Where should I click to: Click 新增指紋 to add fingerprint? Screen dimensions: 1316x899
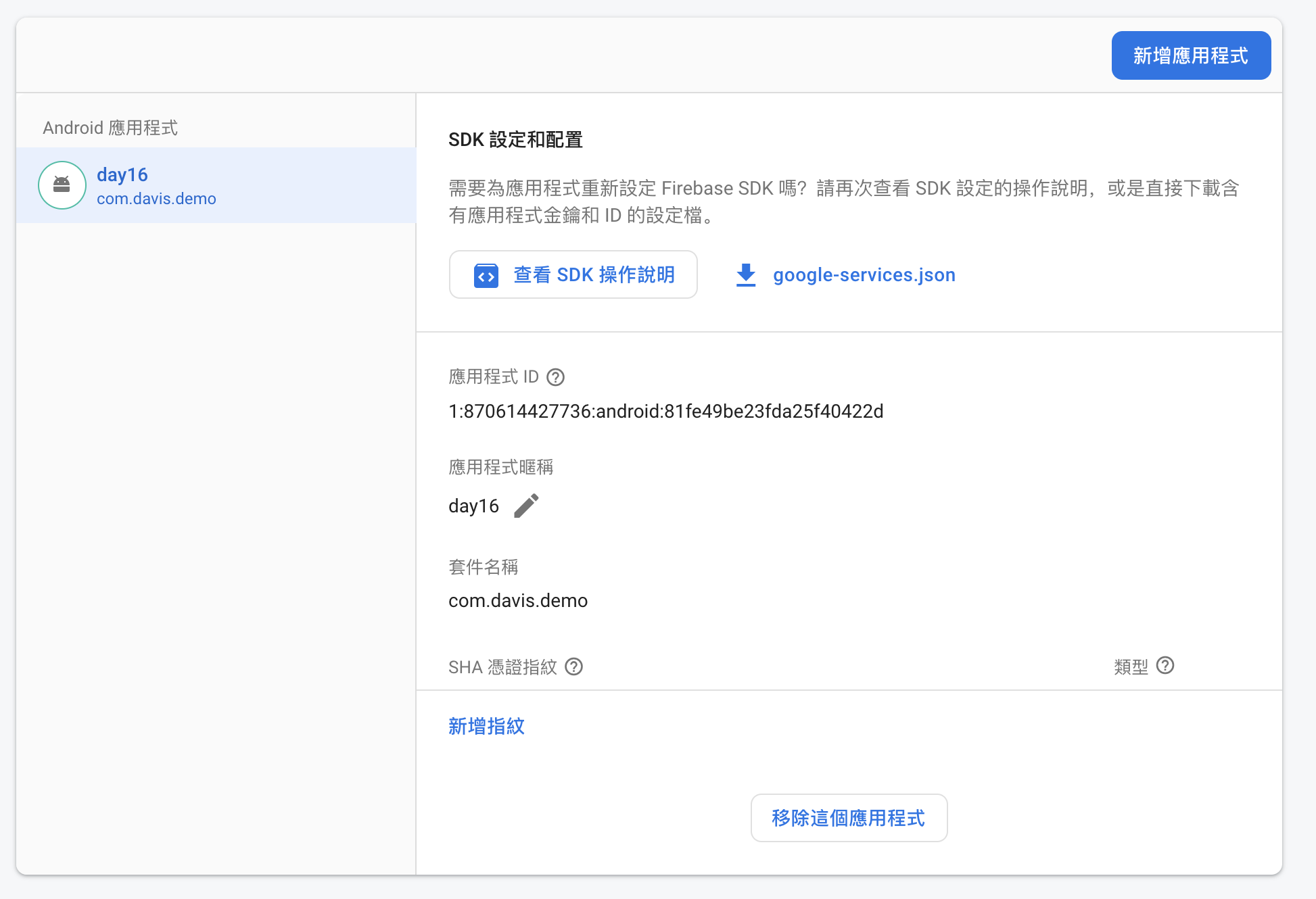click(486, 726)
